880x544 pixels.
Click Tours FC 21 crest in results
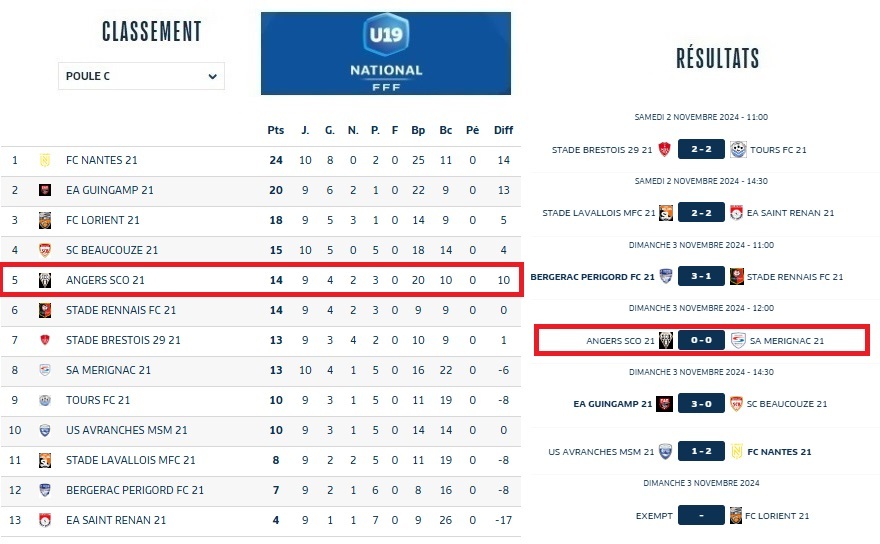[738, 150]
